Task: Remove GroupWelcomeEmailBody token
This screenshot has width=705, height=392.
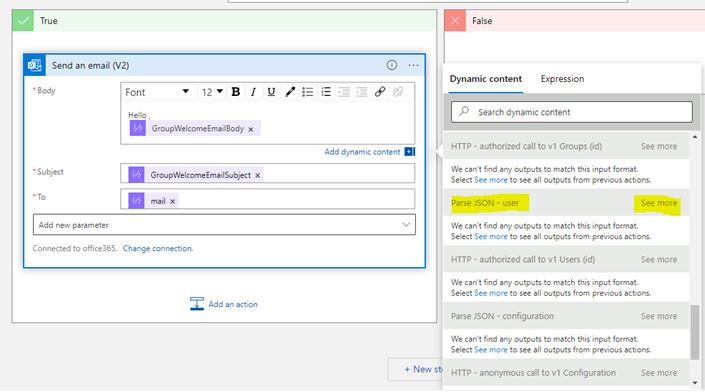Action: point(251,129)
